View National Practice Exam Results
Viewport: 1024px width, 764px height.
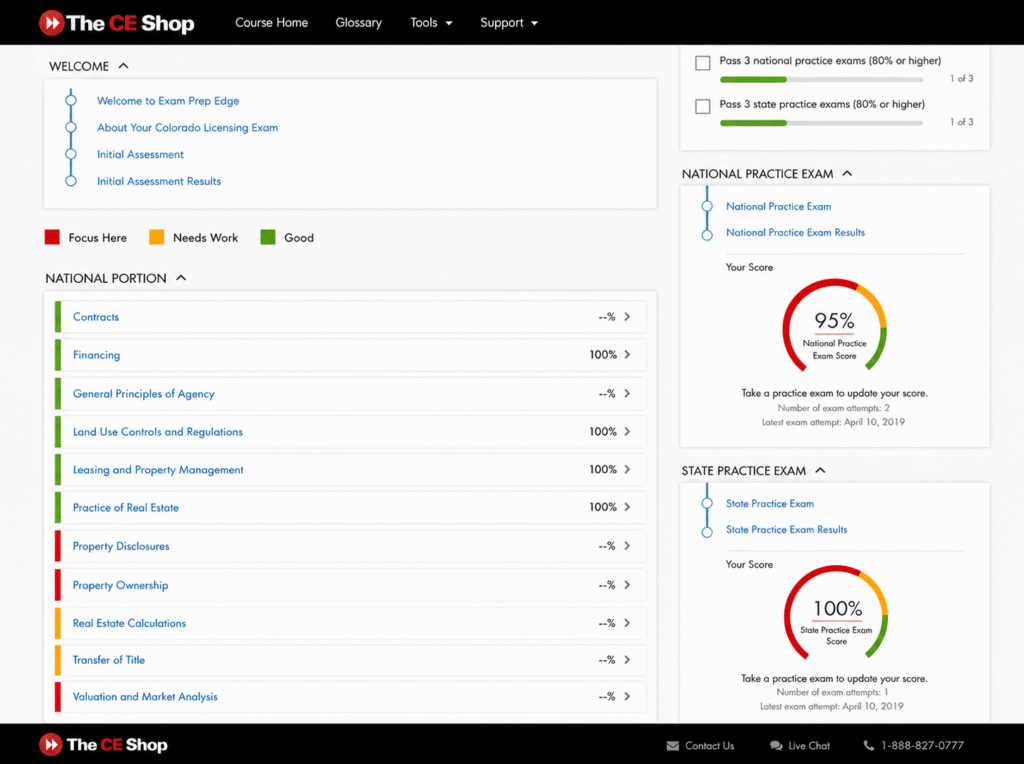795,232
